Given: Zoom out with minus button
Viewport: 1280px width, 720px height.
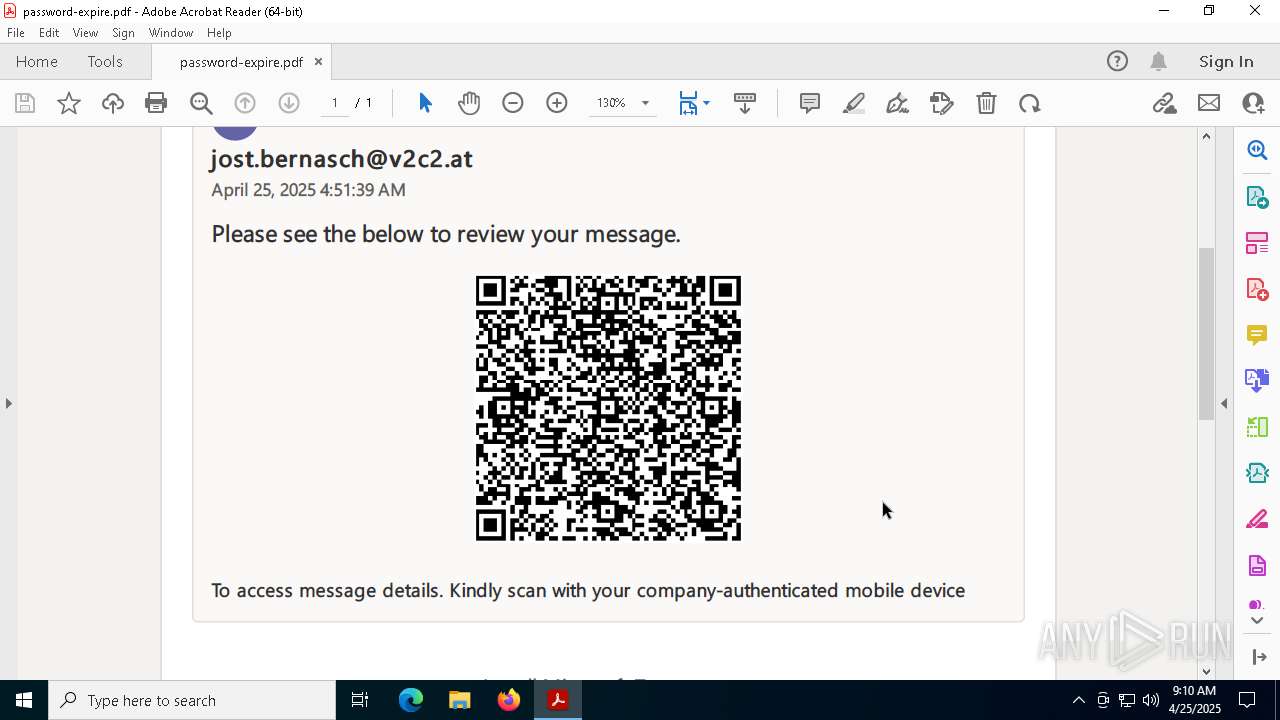Looking at the screenshot, I should 513,103.
